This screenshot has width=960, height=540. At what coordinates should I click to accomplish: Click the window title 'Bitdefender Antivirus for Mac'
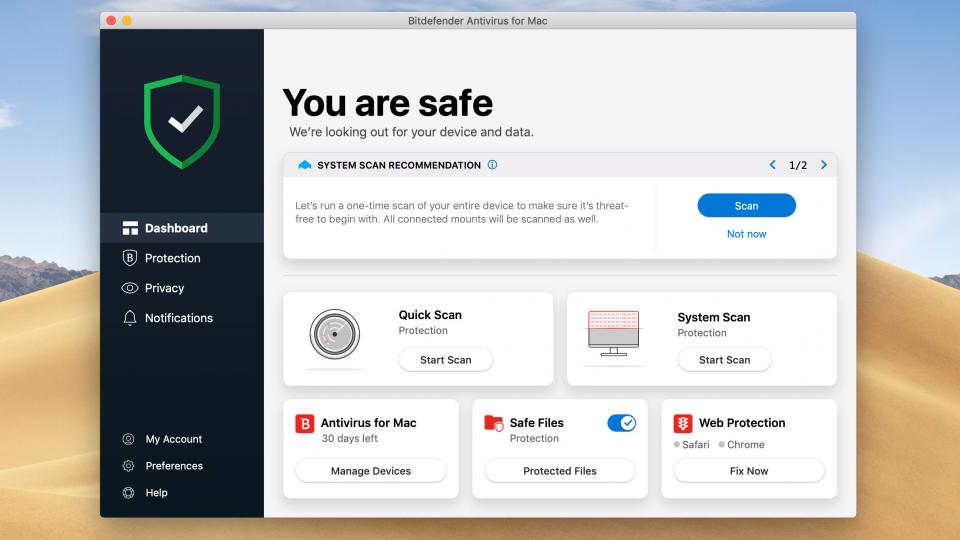click(478, 21)
